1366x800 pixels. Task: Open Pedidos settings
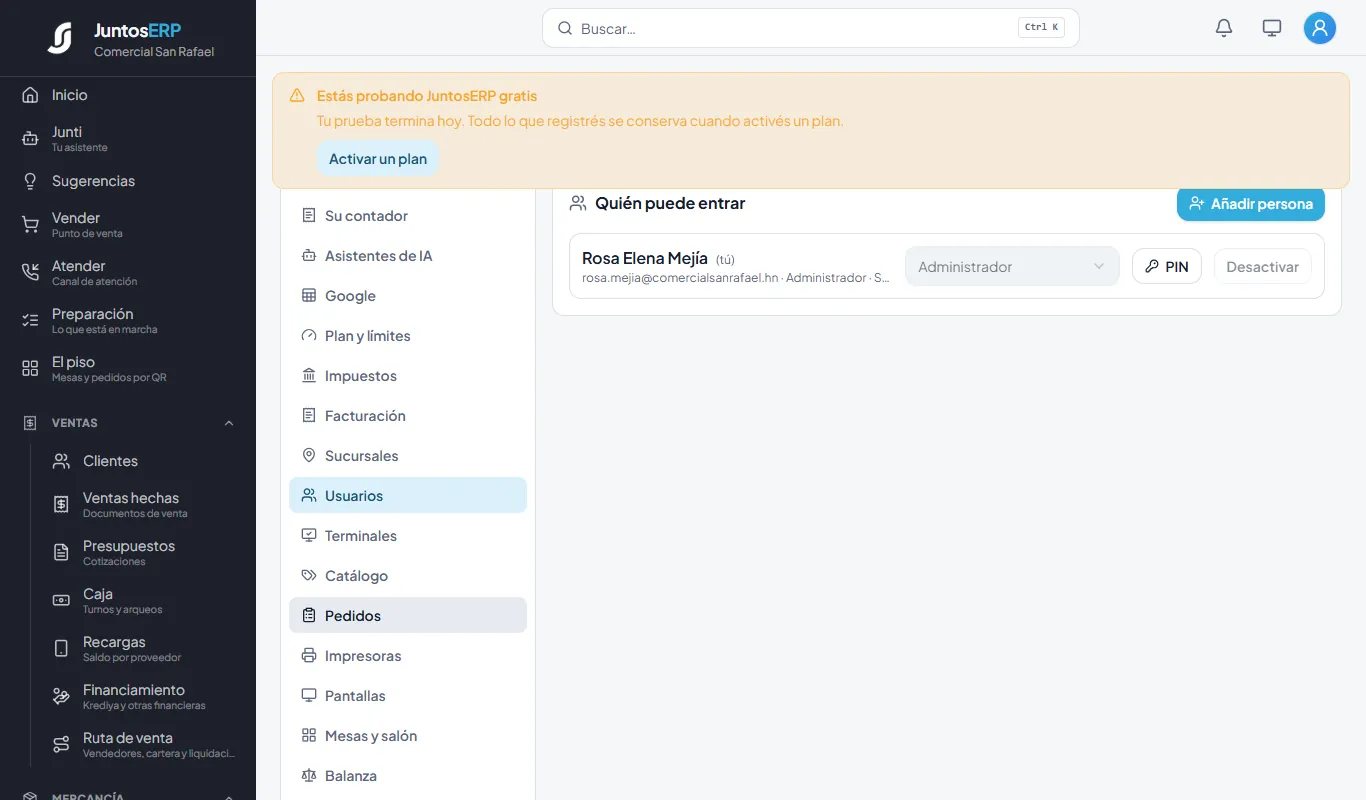point(408,616)
